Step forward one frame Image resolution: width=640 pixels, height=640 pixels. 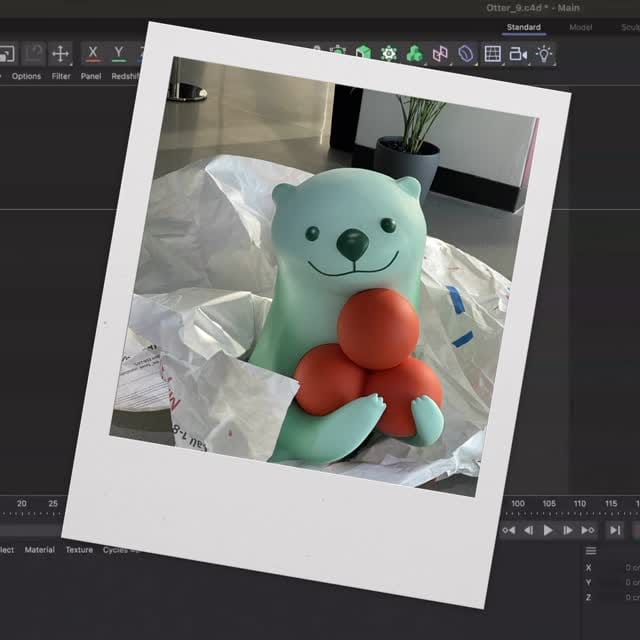pyautogui.click(x=567, y=530)
